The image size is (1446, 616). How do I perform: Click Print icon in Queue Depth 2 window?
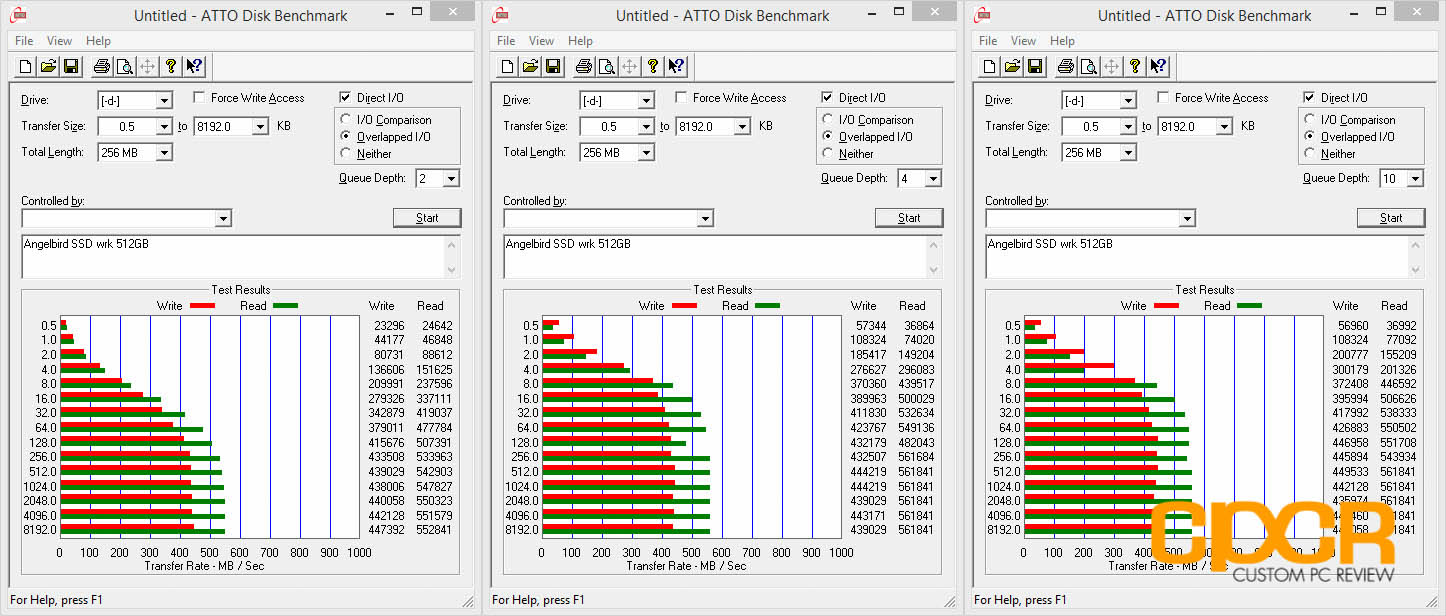[101, 67]
